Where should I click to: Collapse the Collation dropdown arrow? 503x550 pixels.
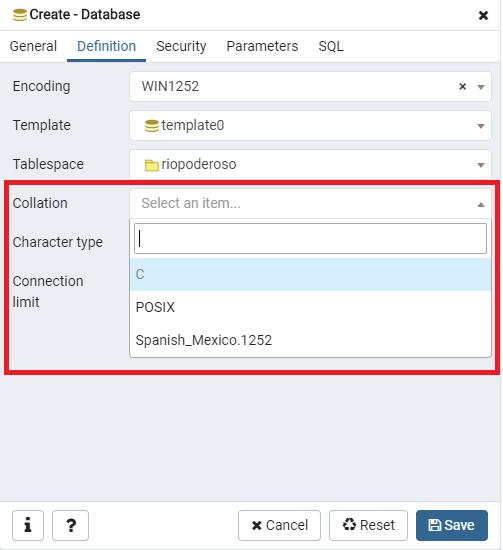481,204
